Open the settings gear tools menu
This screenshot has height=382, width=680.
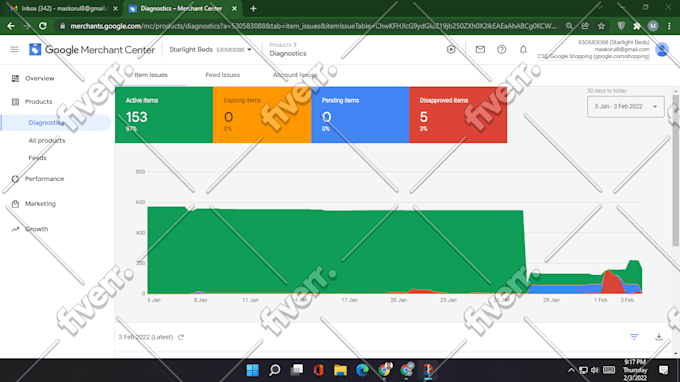451,49
